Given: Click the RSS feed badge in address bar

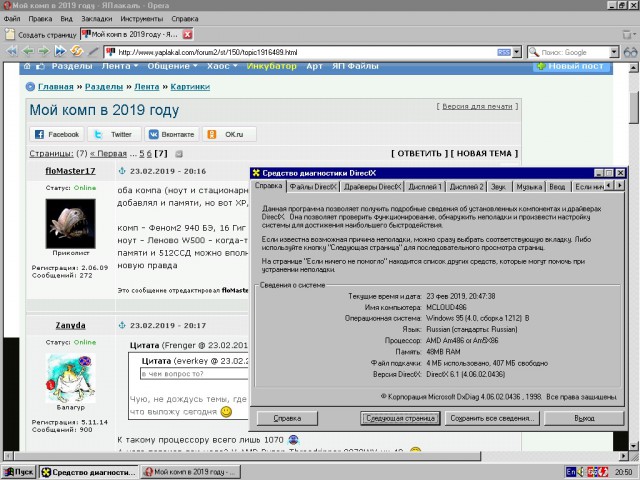Looking at the screenshot, I should pyautogui.click(x=504, y=52).
